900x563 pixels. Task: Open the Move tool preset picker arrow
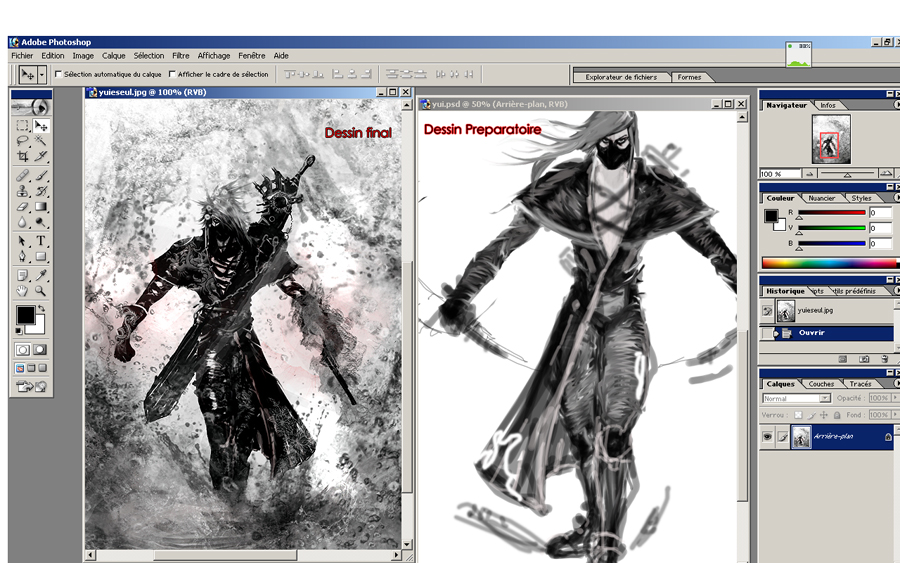(x=42, y=75)
